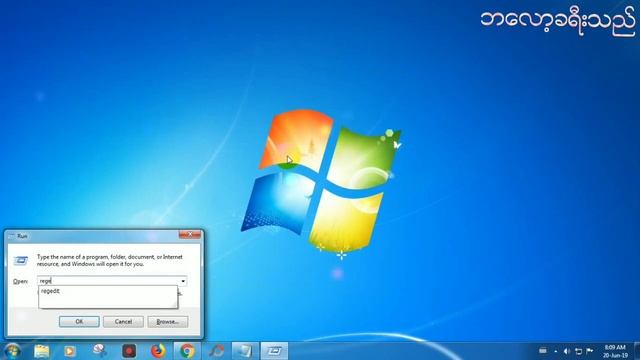
Task: Open the network tray icon
Action: point(578,351)
